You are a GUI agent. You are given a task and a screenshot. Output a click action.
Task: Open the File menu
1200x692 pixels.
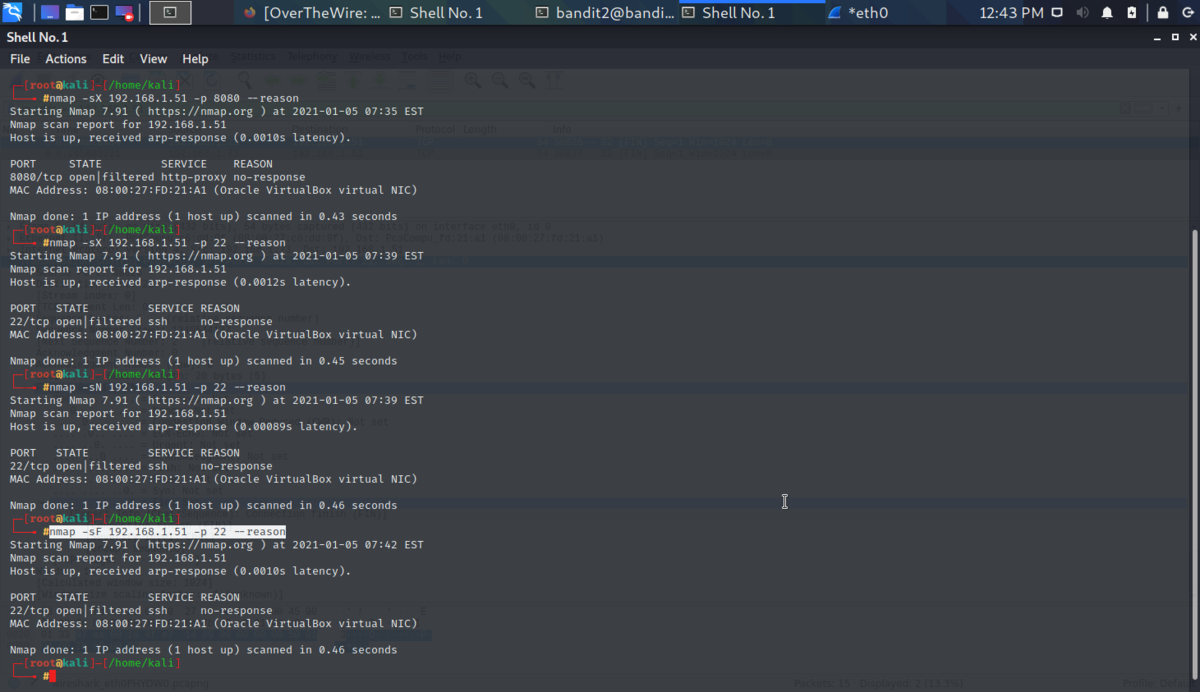pos(20,59)
